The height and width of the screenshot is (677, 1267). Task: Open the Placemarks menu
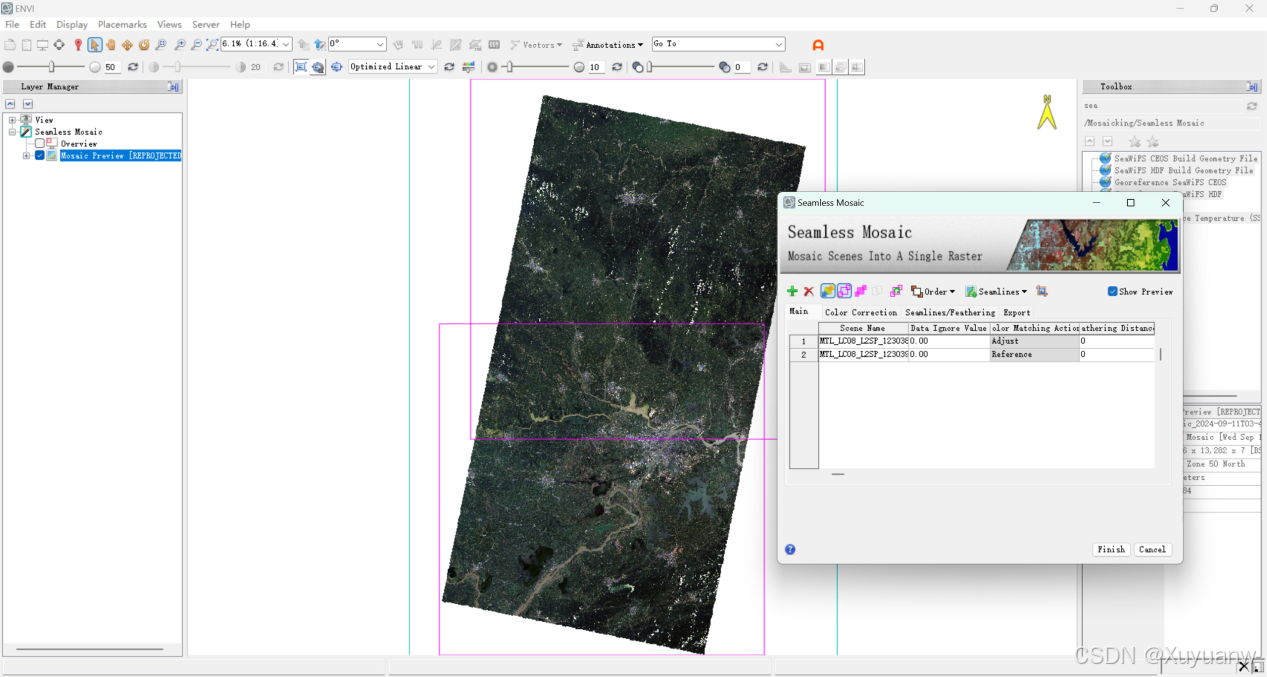pyautogui.click(x=122, y=24)
